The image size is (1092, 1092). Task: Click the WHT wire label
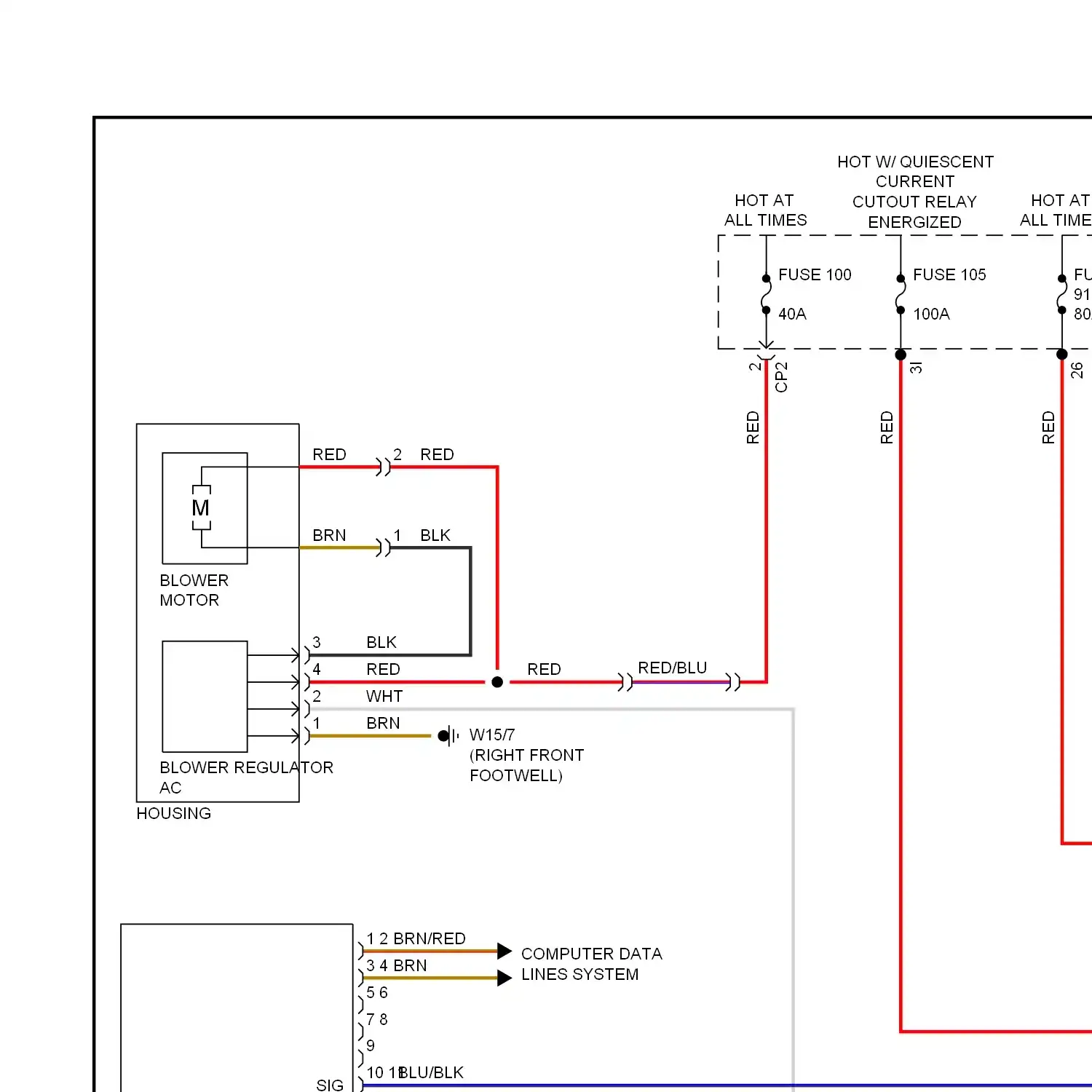[384, 696]
